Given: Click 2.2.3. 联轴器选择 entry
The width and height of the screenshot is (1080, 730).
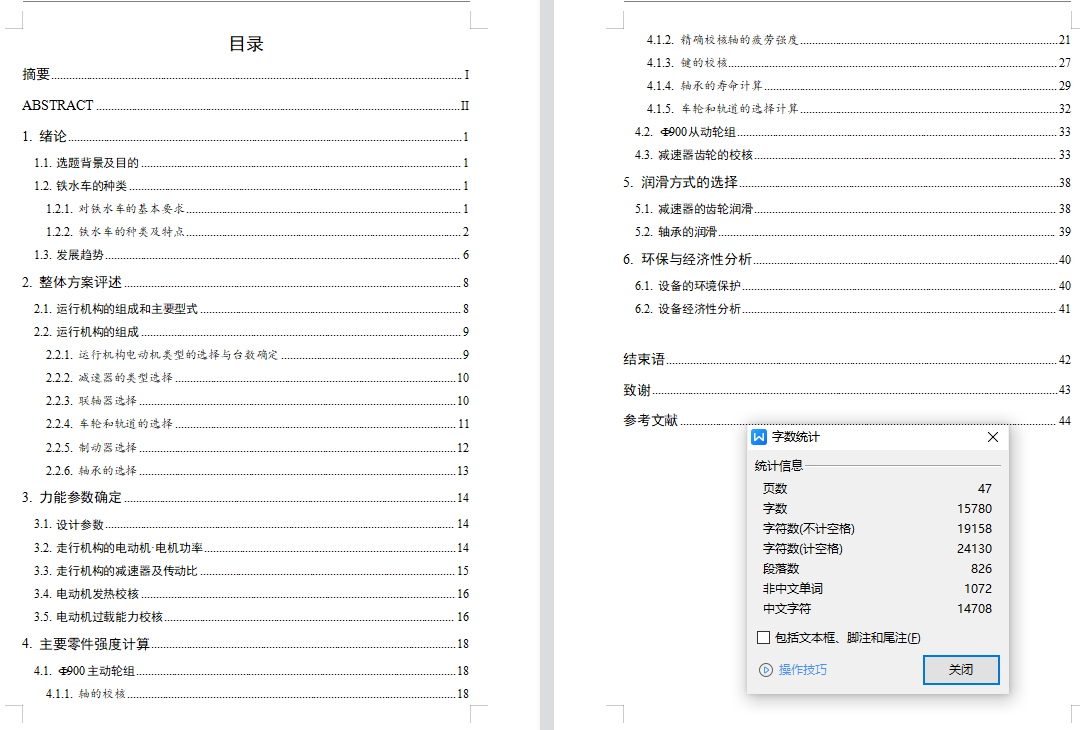Looking at the screenshot, I should click(258, 401).
